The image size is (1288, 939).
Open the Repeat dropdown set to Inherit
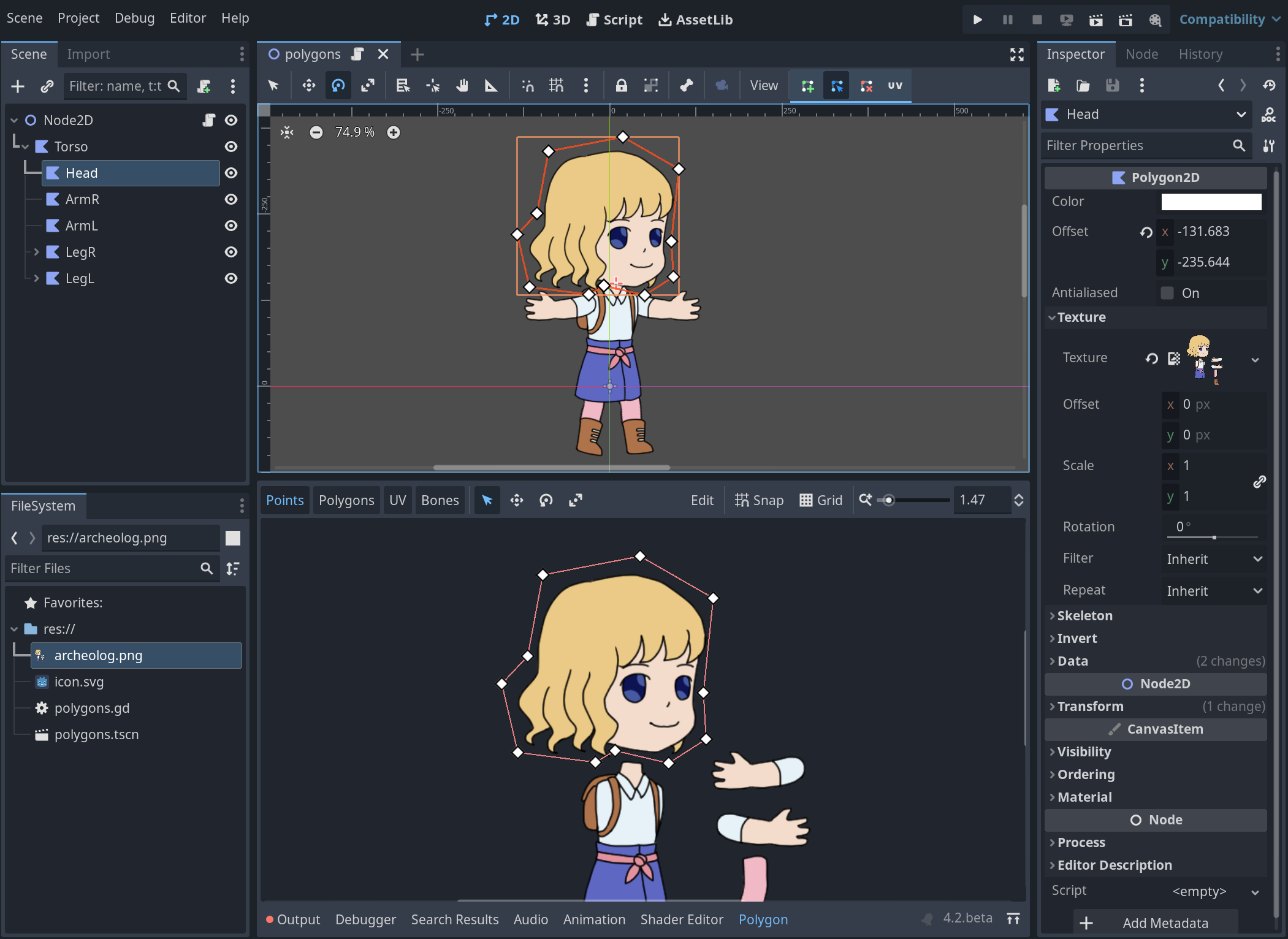tap(1213, 590)
